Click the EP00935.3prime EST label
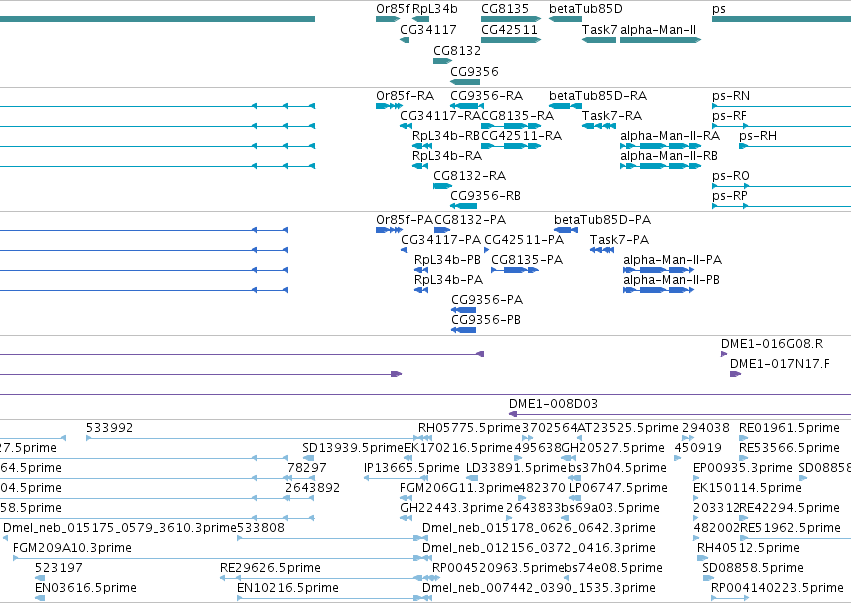 pyautogui.click(x=743, y=468)
